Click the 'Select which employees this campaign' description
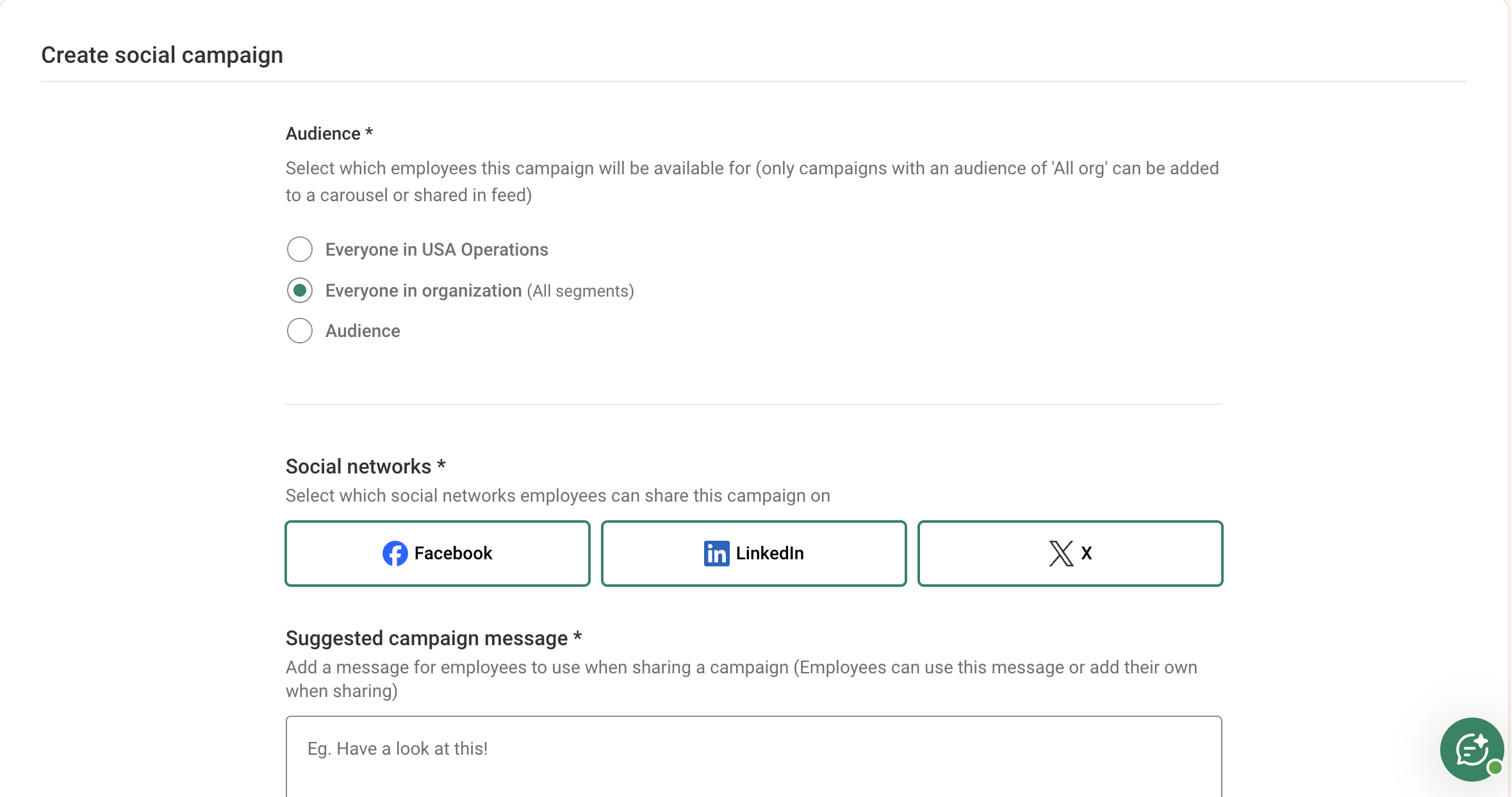1512x797 pixels. [x=752, y=181]
